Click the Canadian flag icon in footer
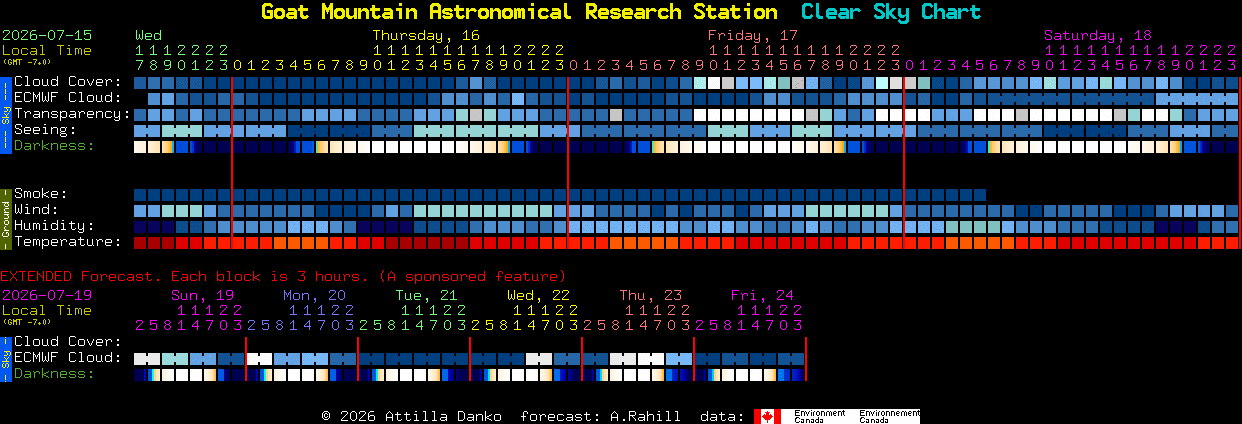Viewport: 1242px width, 424px height. click(767, 416)
